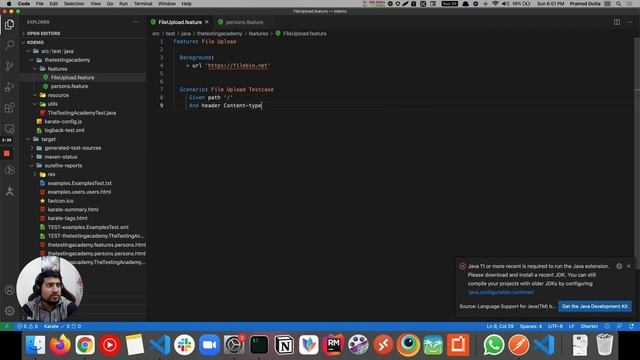
Task: Open the File menu
Action: pyautogui.click(x=39, y=4)
